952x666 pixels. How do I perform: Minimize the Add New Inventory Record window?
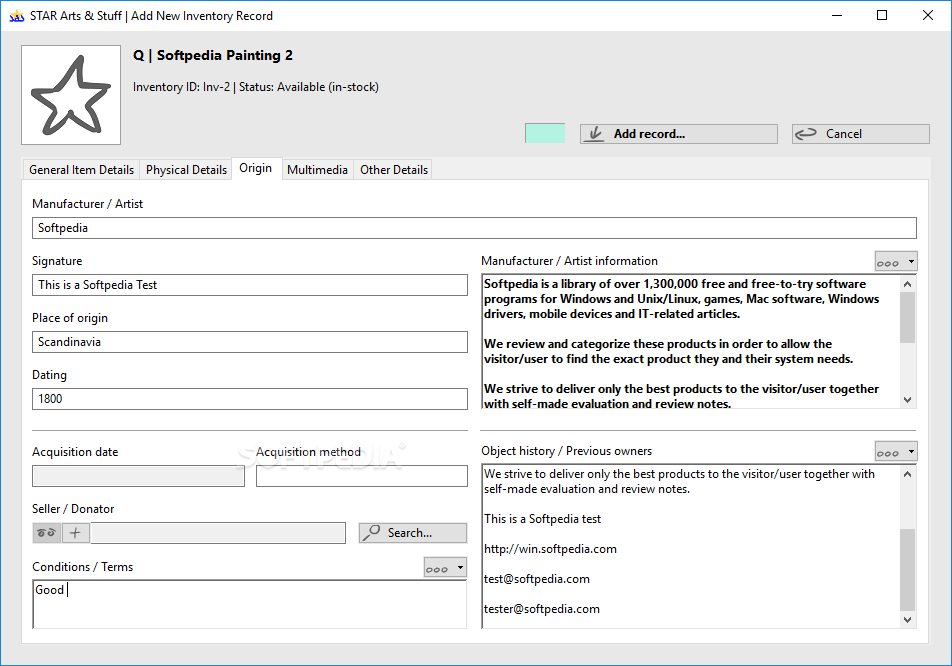[837, 15]
